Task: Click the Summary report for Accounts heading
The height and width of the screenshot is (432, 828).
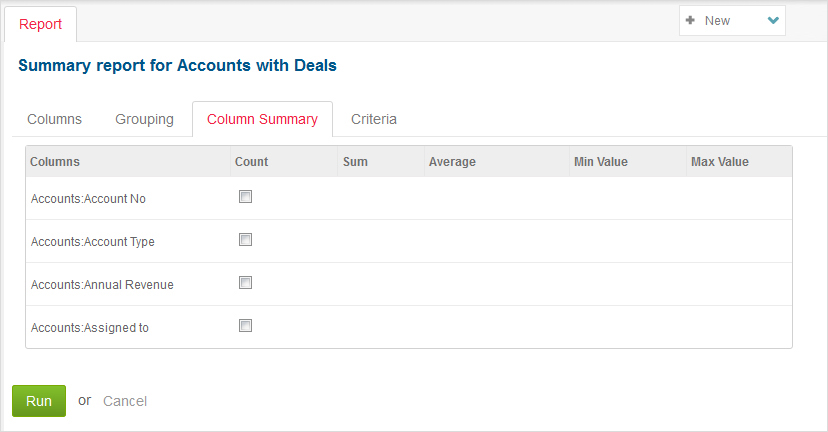Action: (x=177, y=65)
